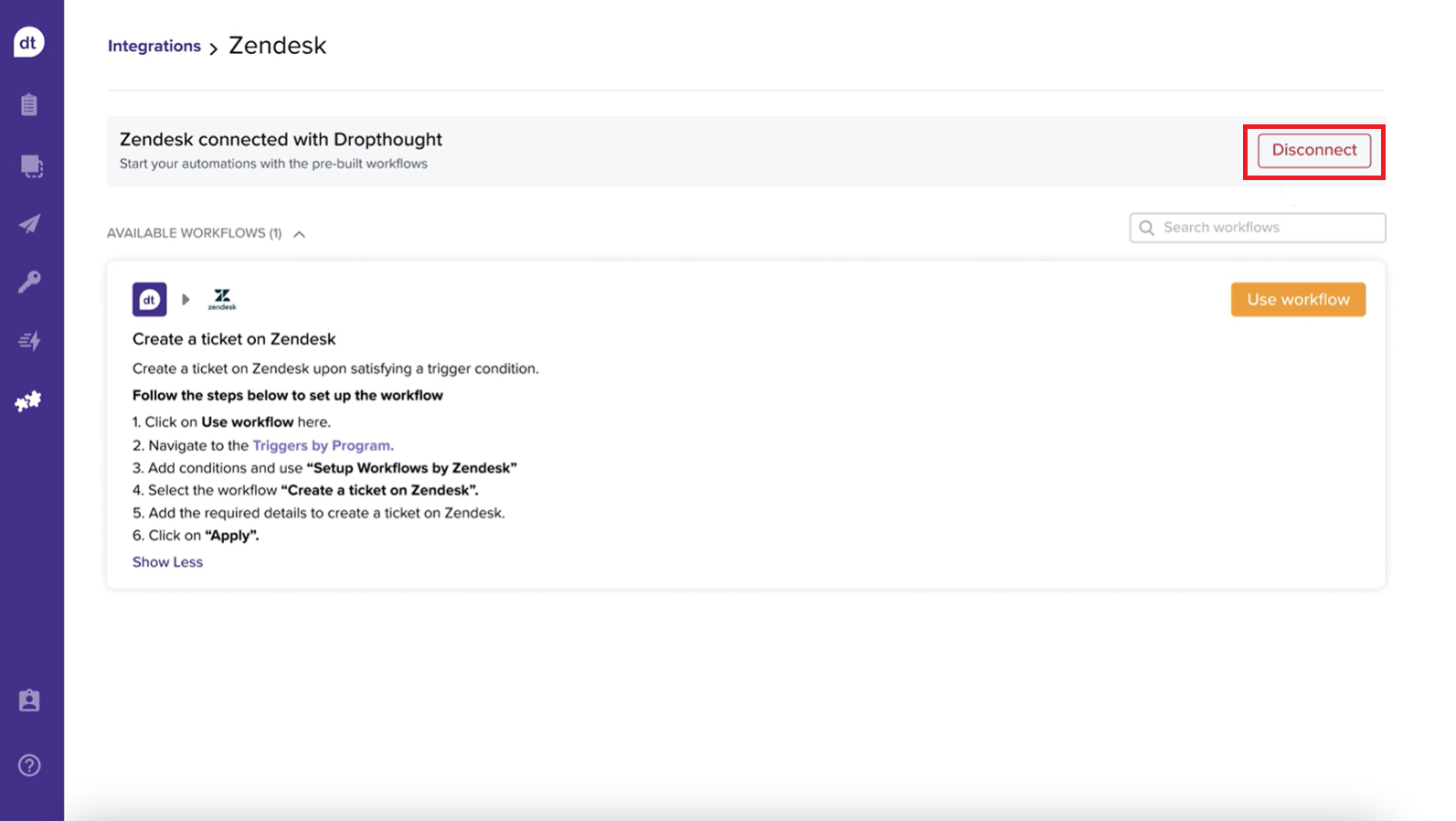Disconnect the Zendesk integration
Image resolution: width=1456 pixels, height=821 pixels.
click(x=1313, y=150)
